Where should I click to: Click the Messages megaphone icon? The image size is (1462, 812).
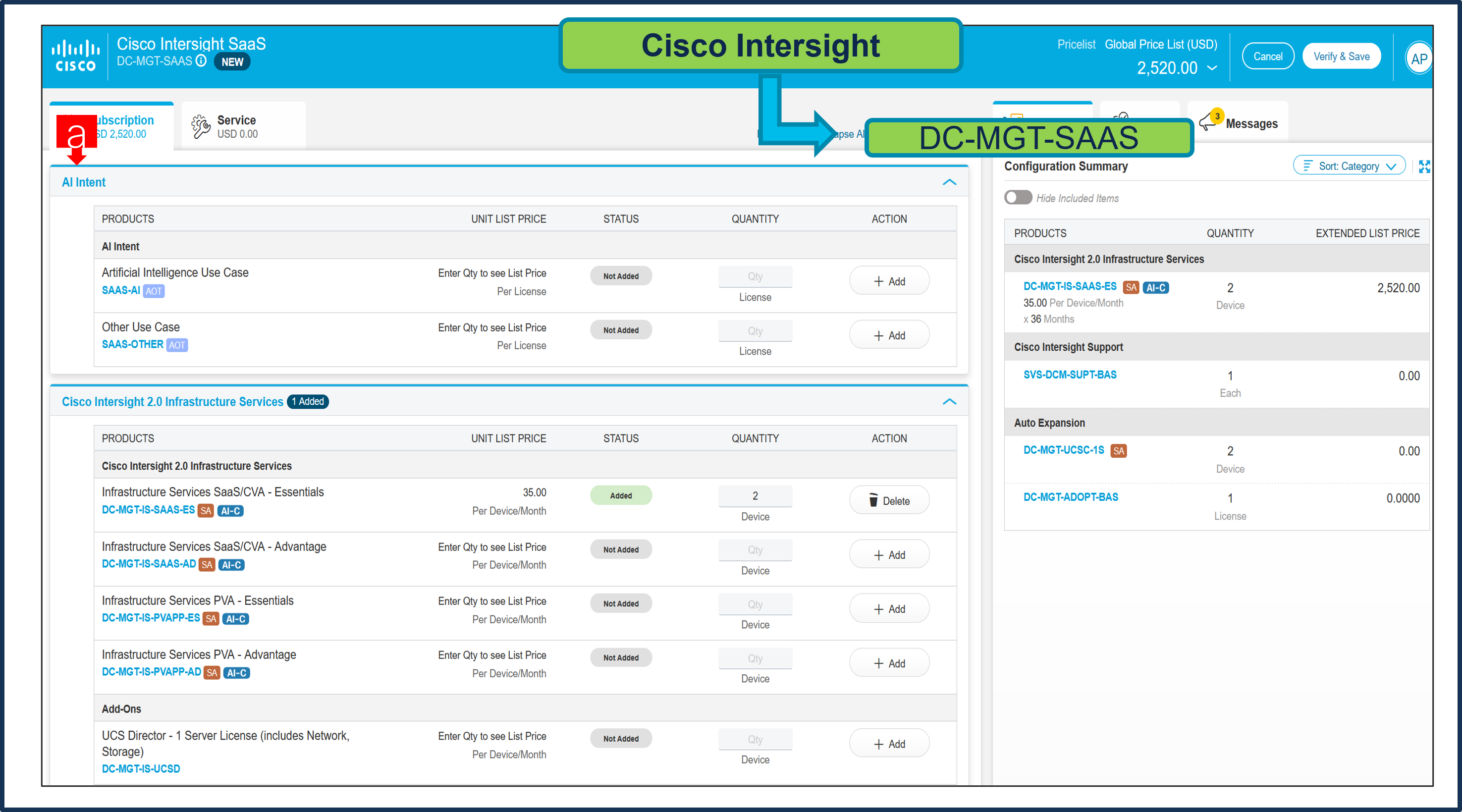[1208, 121]
